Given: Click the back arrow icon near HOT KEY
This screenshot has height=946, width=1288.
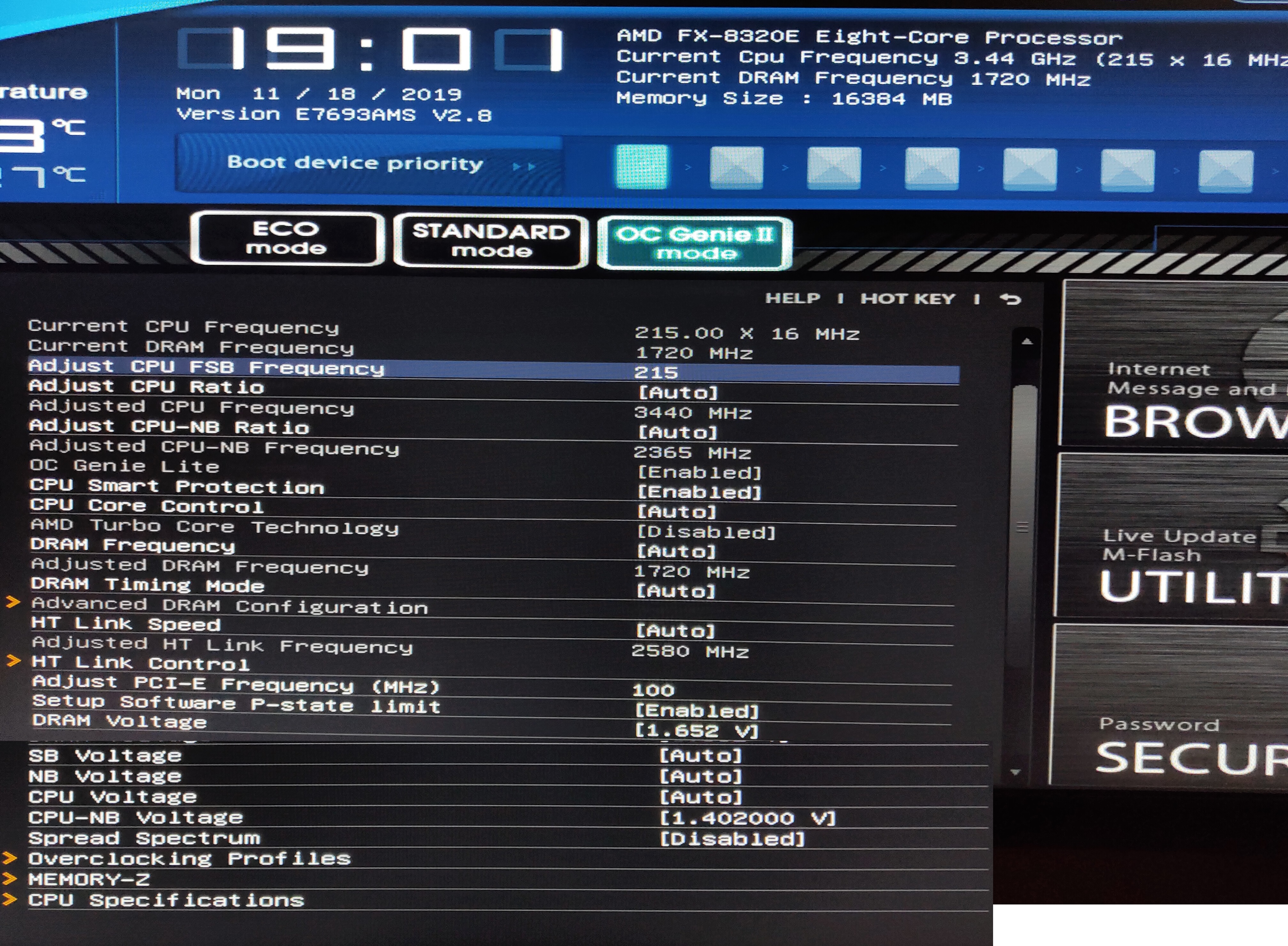Looking at the screenshot, I should coord(1010,299).
